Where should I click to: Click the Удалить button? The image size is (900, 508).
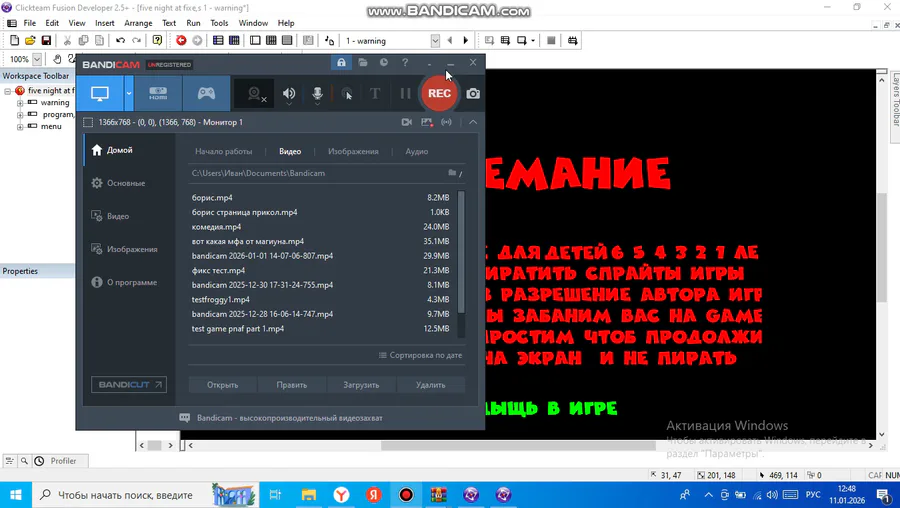click(430, 385)
